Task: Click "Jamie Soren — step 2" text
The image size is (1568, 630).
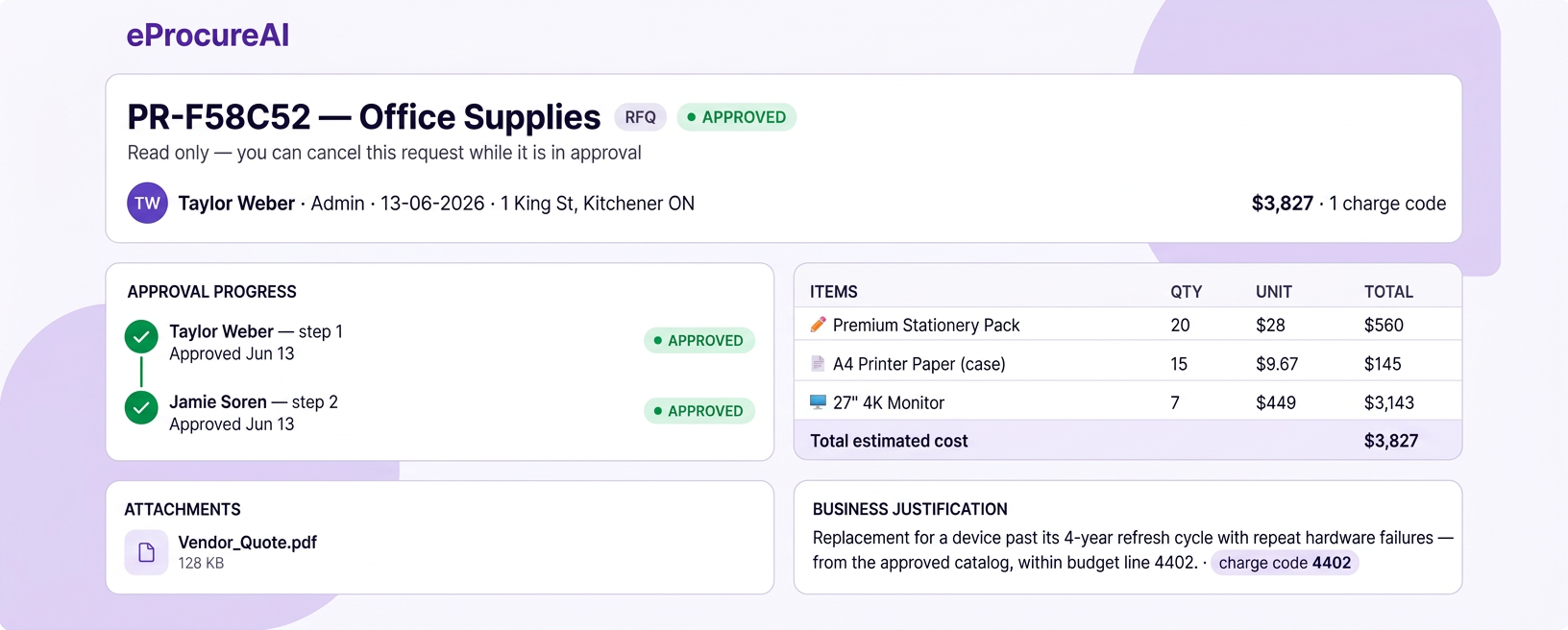Action: 254,402
